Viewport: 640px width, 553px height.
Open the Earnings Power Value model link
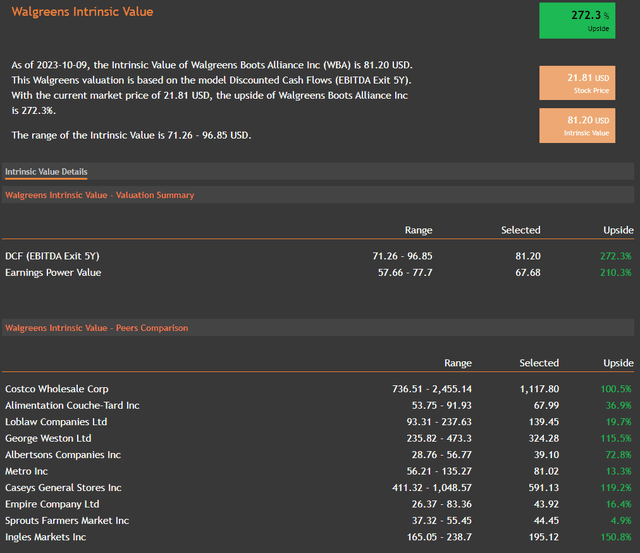click(53, 272)
